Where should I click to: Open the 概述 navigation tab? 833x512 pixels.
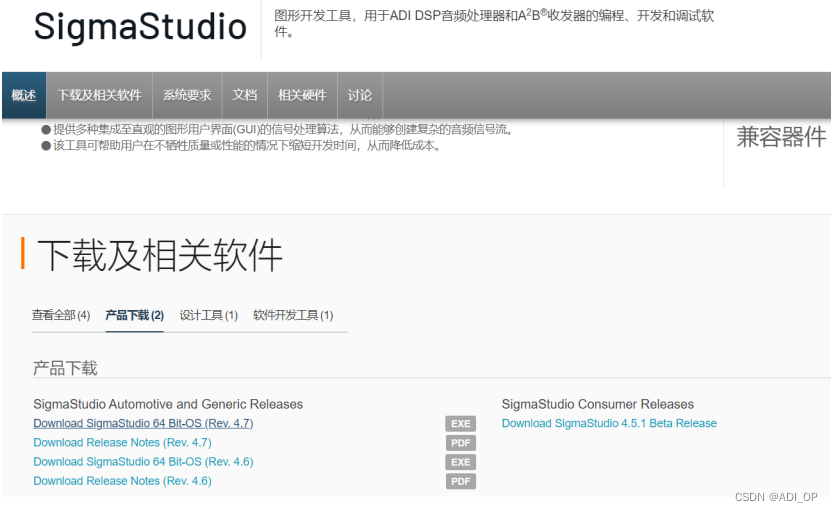(24, 95)
